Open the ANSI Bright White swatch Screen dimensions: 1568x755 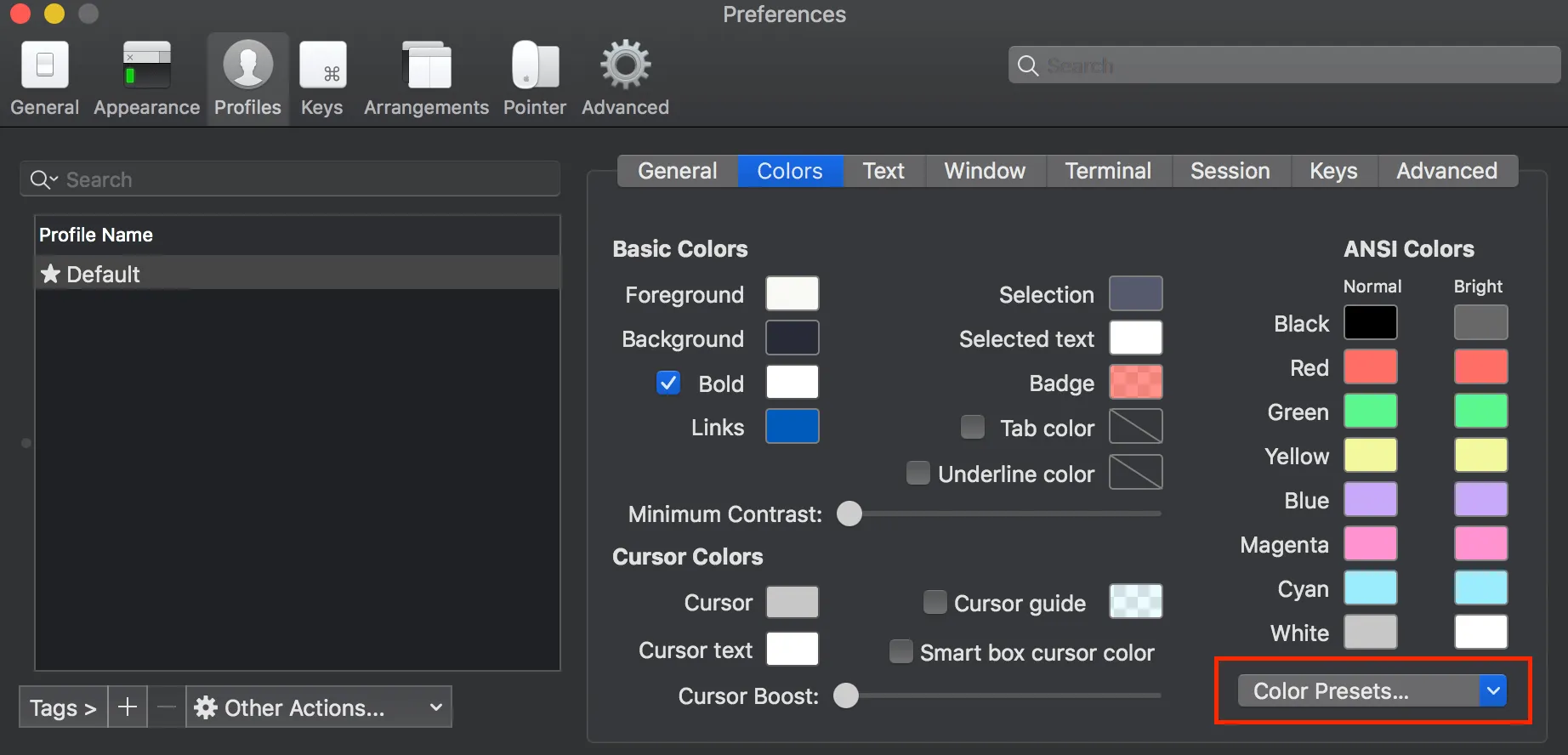coord(1481,632)
